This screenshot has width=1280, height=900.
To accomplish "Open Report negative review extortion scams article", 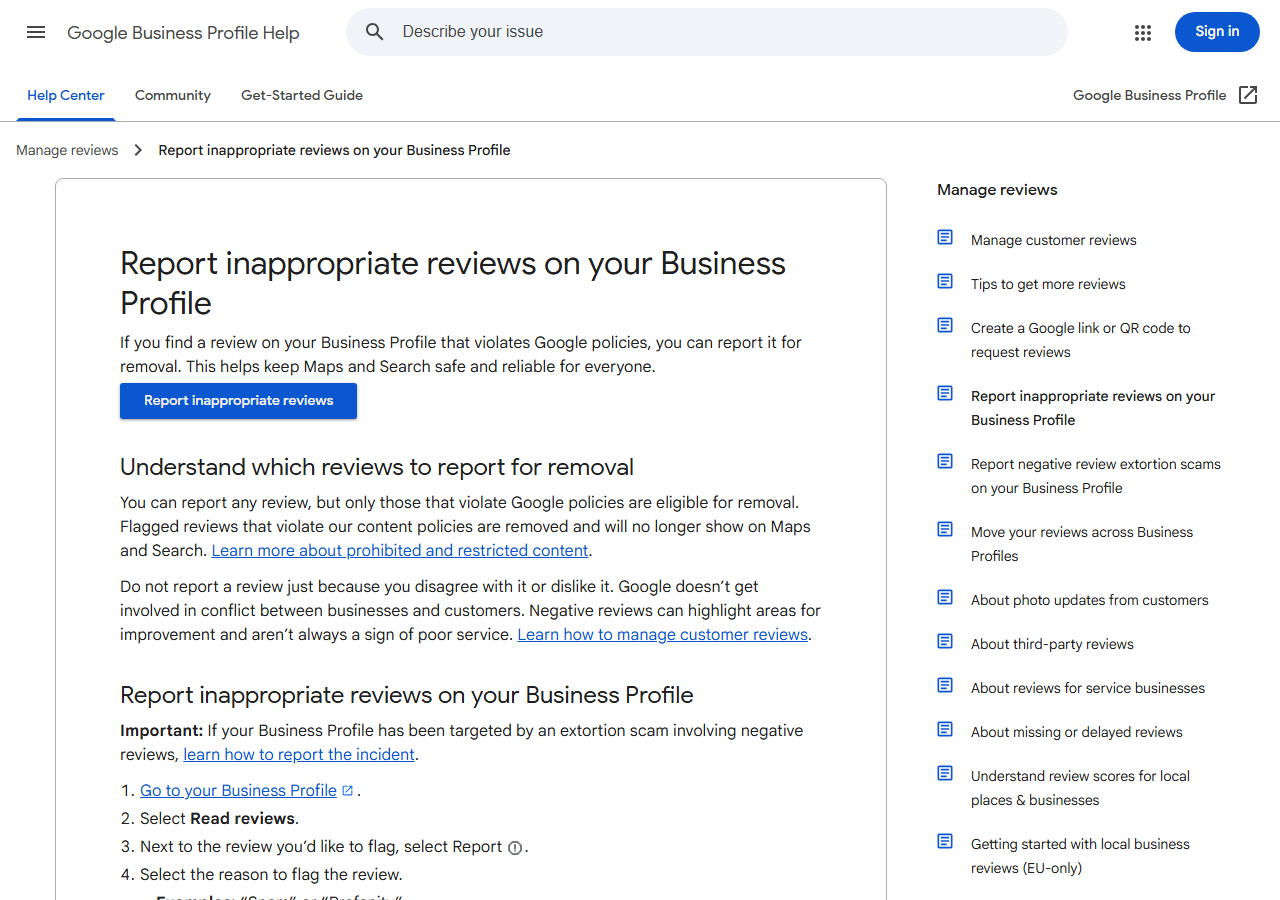I will [1096, 476].
